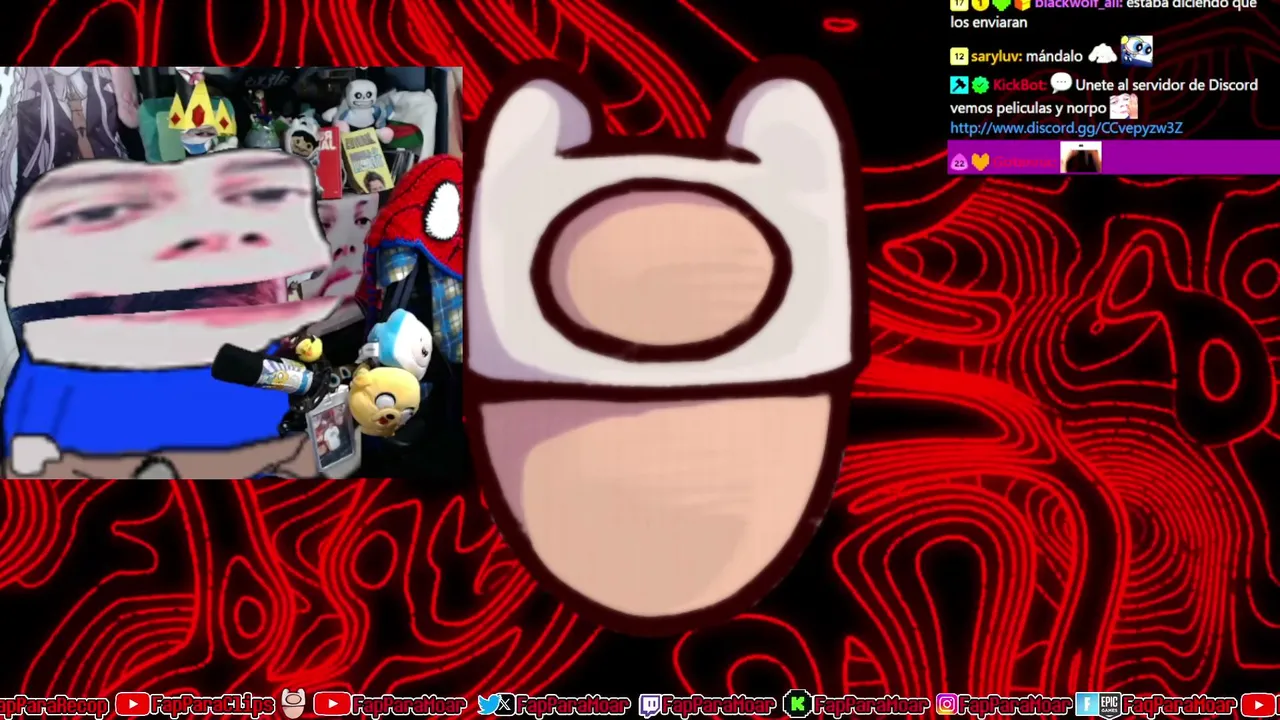Click the level 22 badge in the purple message
1280x720 pixels.
(x=959, y=162)
